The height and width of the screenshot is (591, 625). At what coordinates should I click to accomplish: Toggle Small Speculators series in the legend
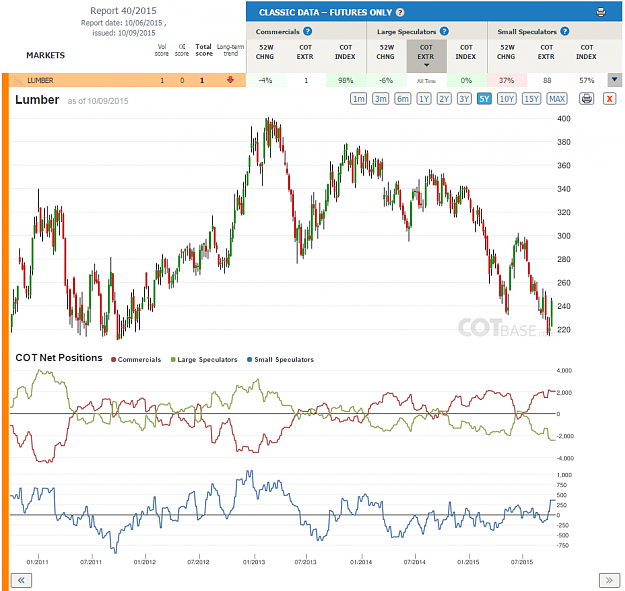click(280, 359)
